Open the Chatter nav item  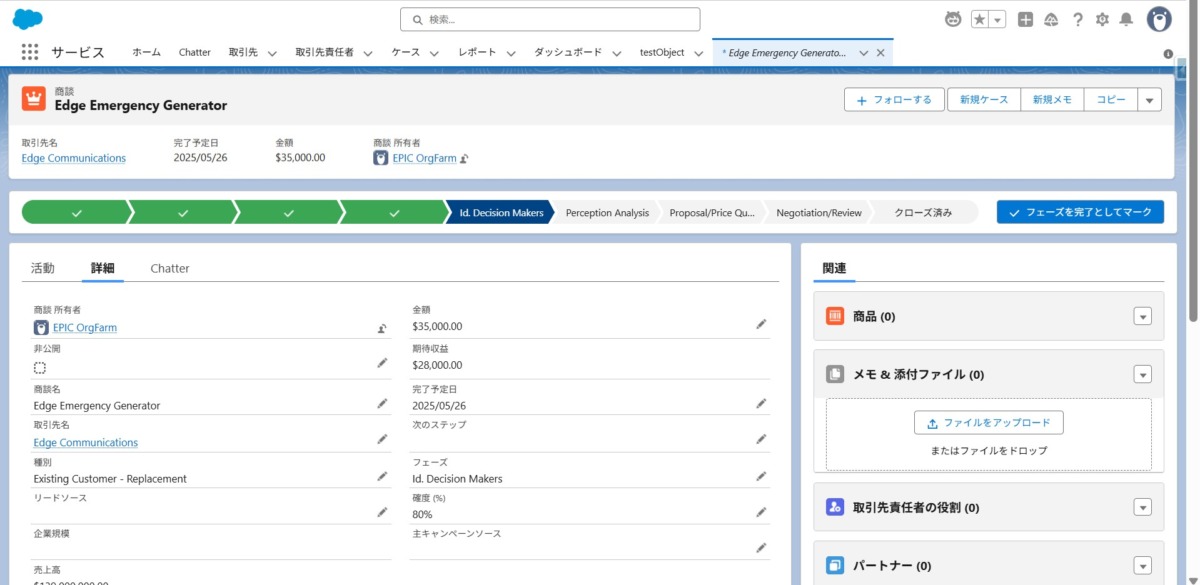pyautogui.click(x=194, y=52)
